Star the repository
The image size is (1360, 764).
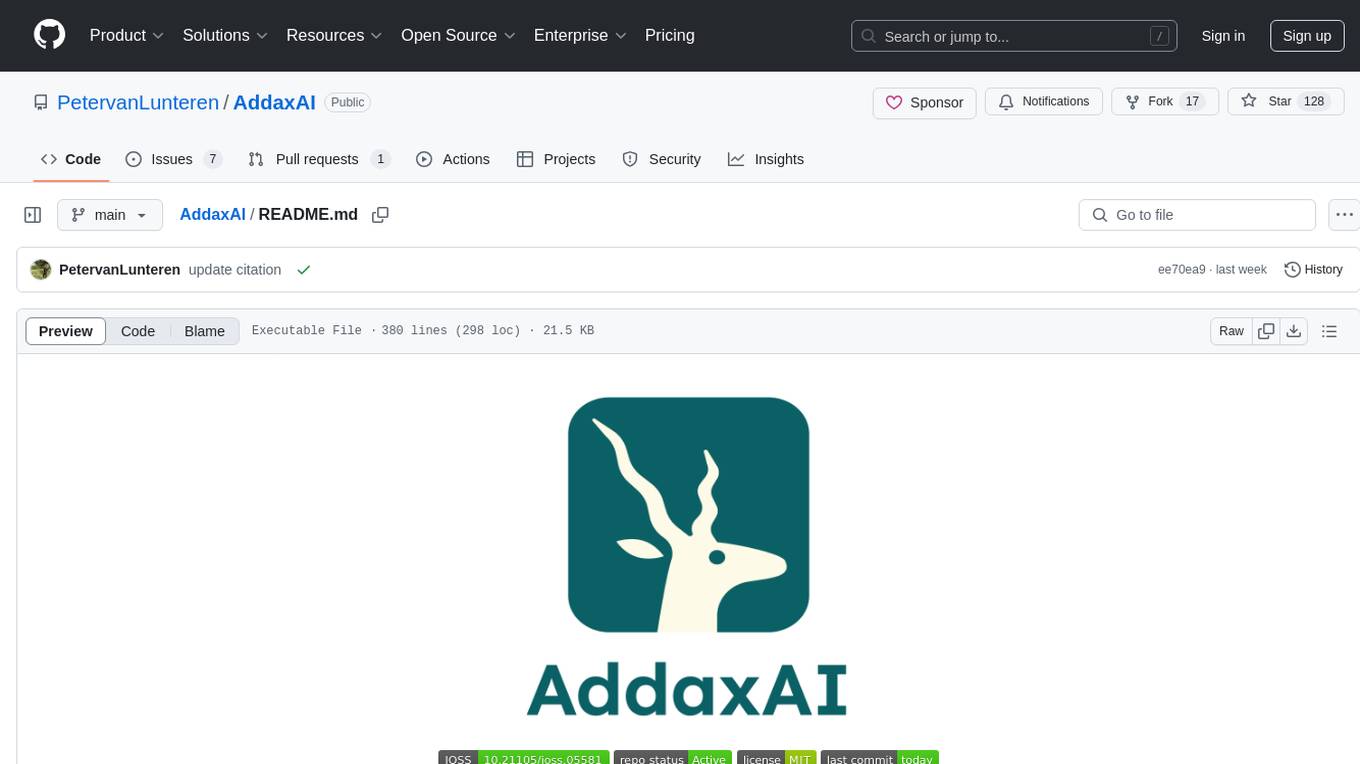point(1286,102)
